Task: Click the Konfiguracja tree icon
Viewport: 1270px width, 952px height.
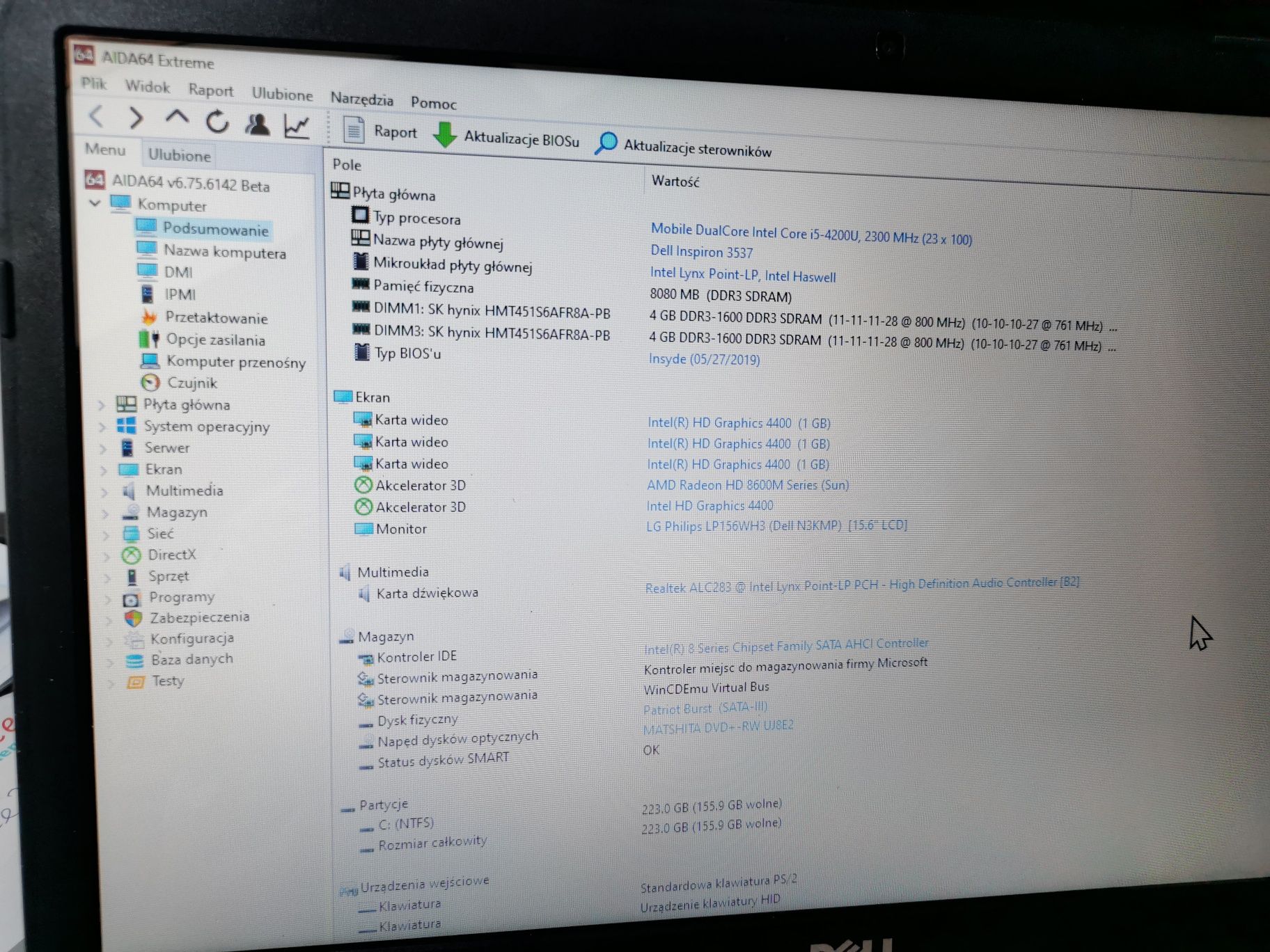Action: pyautogui.click(x=134, y=640)
